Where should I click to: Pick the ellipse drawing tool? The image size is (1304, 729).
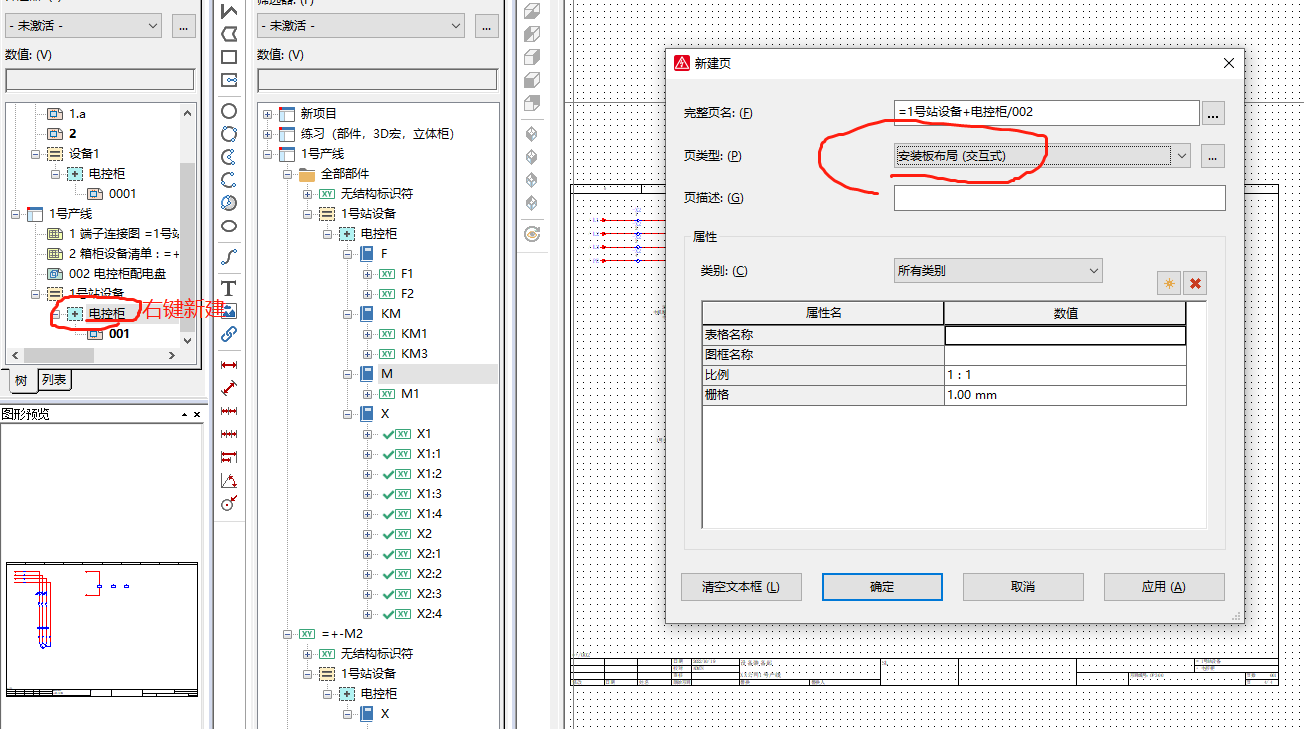coord(229,226)
